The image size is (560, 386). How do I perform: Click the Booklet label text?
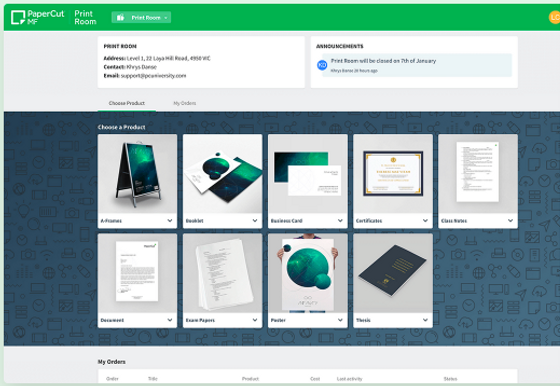tap(195, 221)
